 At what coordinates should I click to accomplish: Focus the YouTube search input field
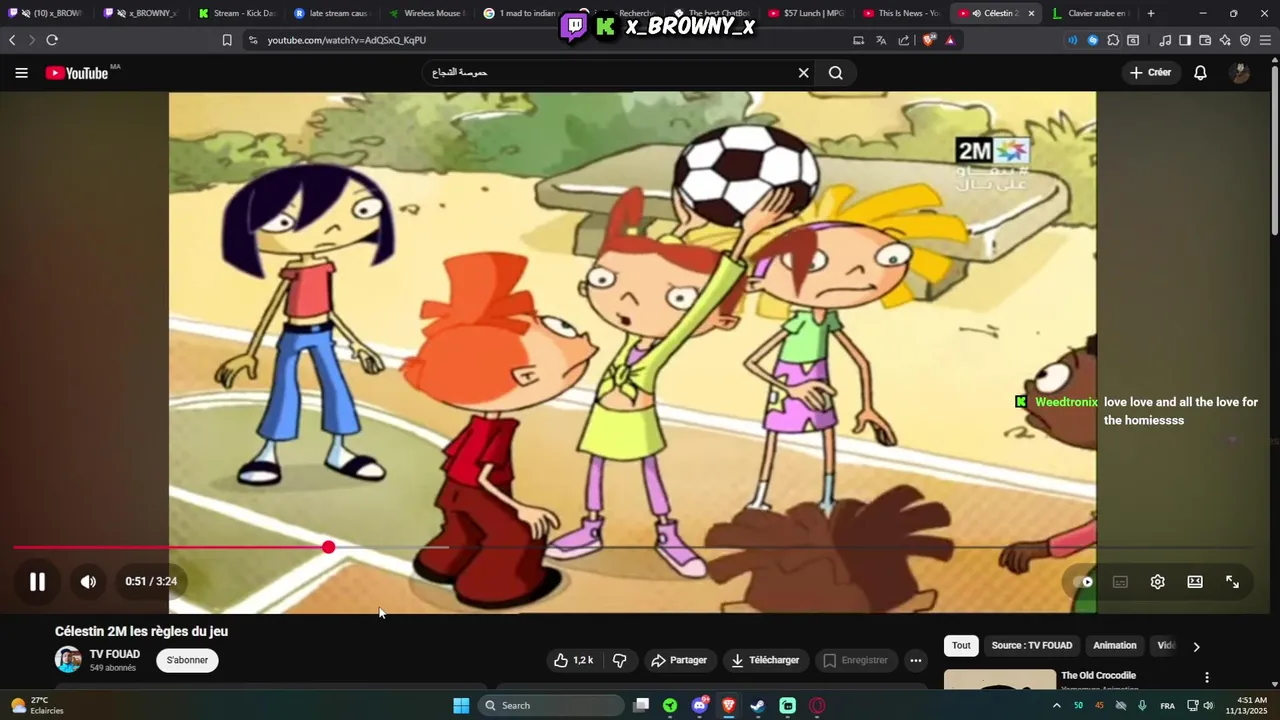pyautogui.click(x=608, y=73)
